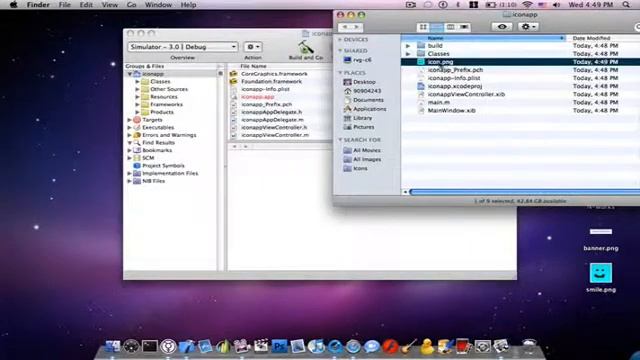Open the Trash in the Dock
Screen dimensions: 640x360
click(x=529, y=347)
